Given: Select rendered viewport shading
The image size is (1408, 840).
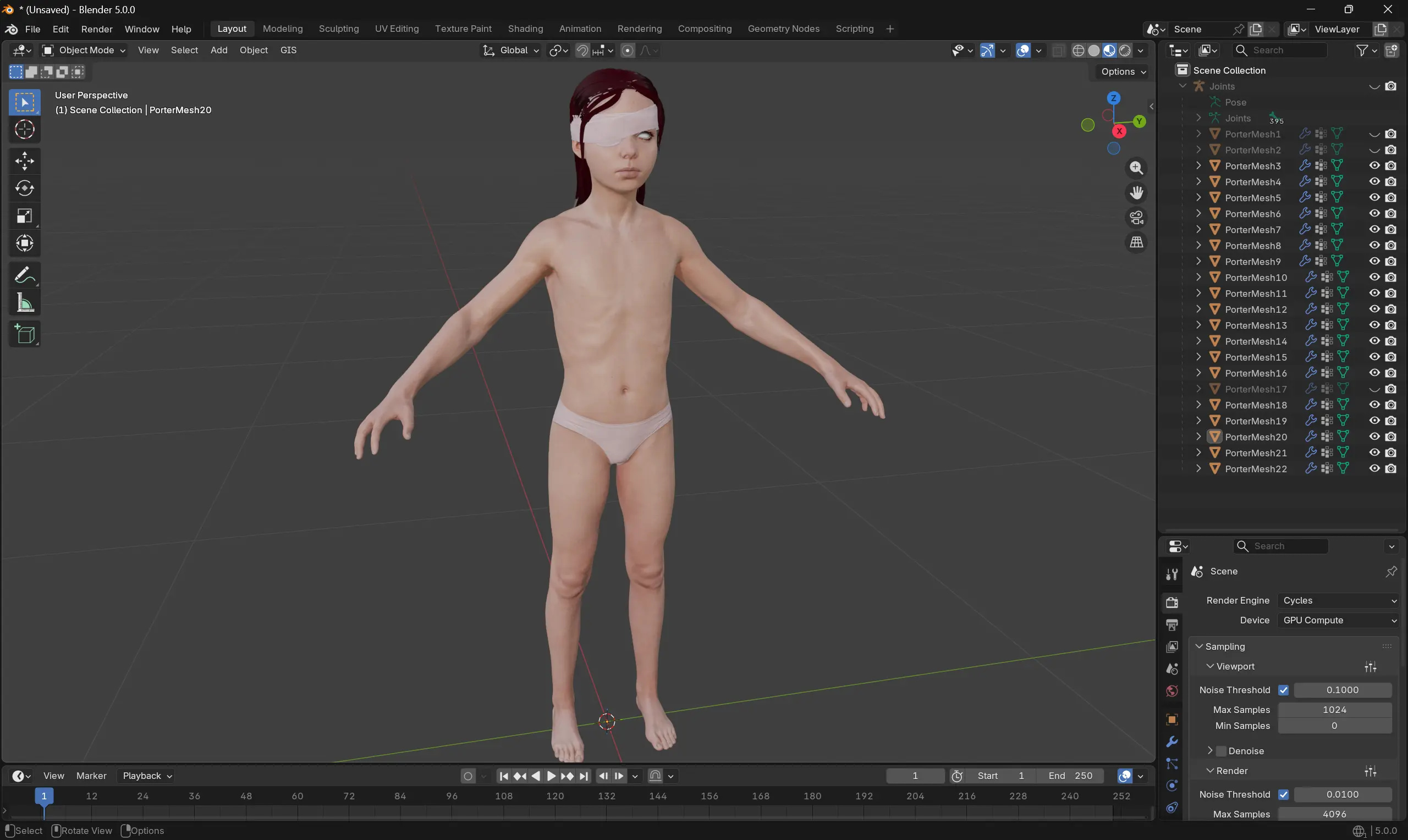Looking at the screenshot, I should (1125, 51).
